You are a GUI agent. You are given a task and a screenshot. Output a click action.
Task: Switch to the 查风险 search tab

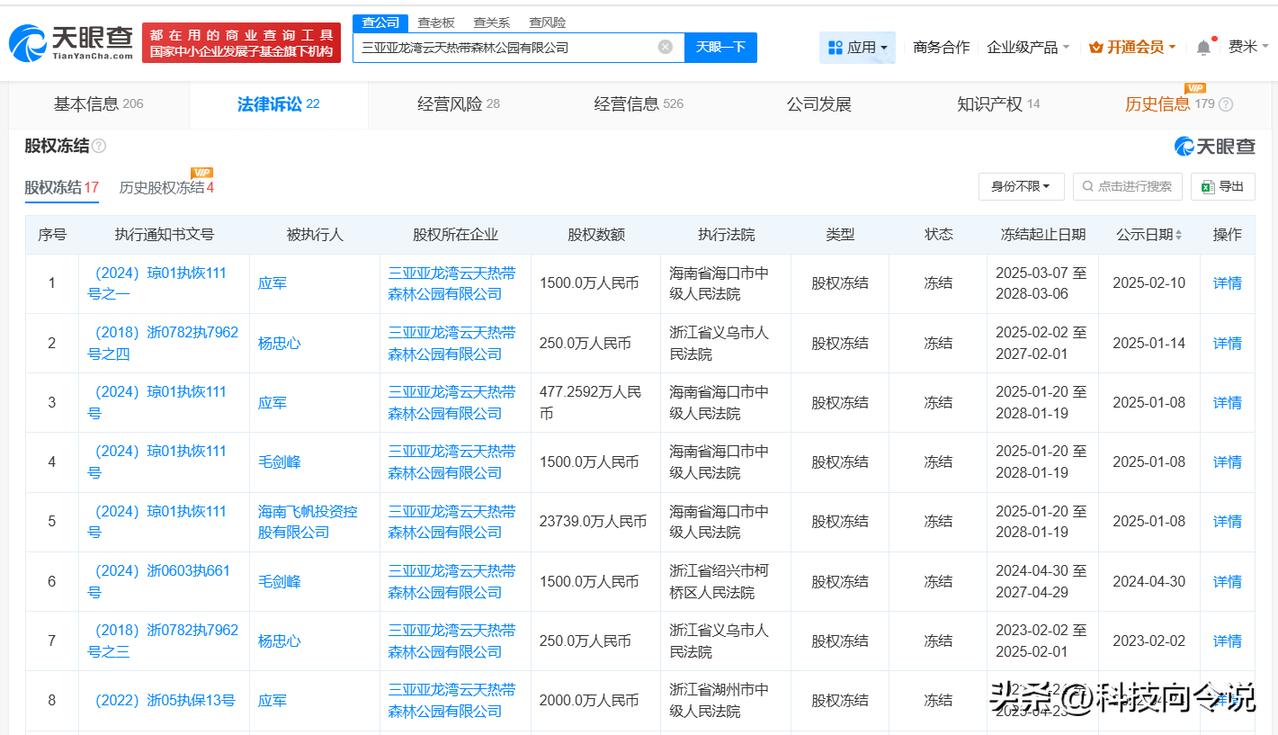[x=547, y=22]
